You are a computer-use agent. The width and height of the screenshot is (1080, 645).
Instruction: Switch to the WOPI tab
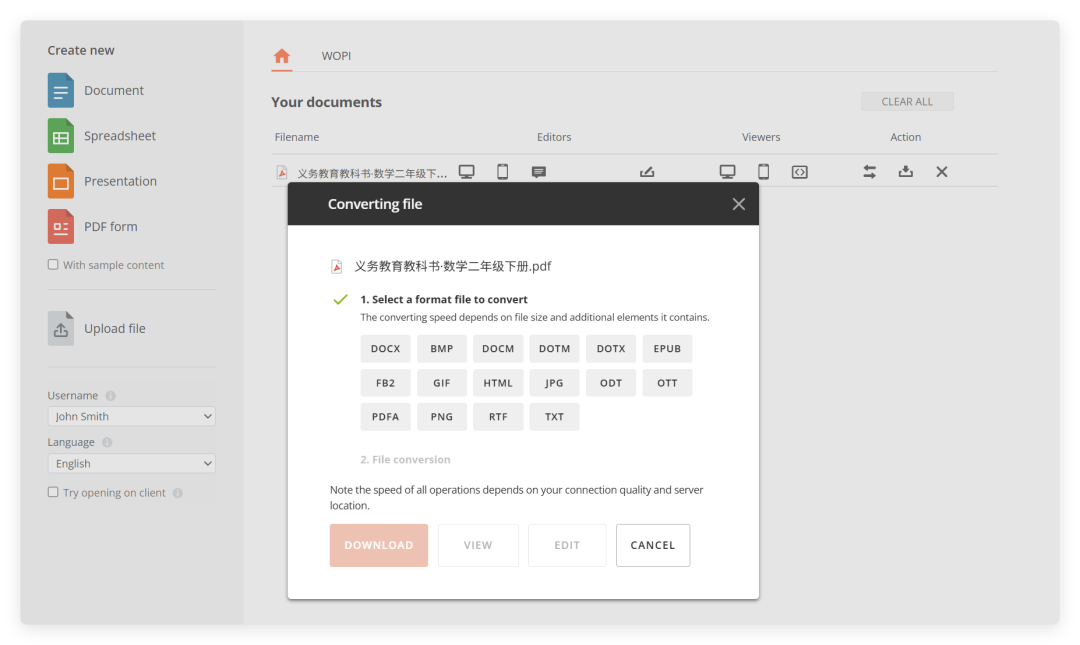coord(336,56)
